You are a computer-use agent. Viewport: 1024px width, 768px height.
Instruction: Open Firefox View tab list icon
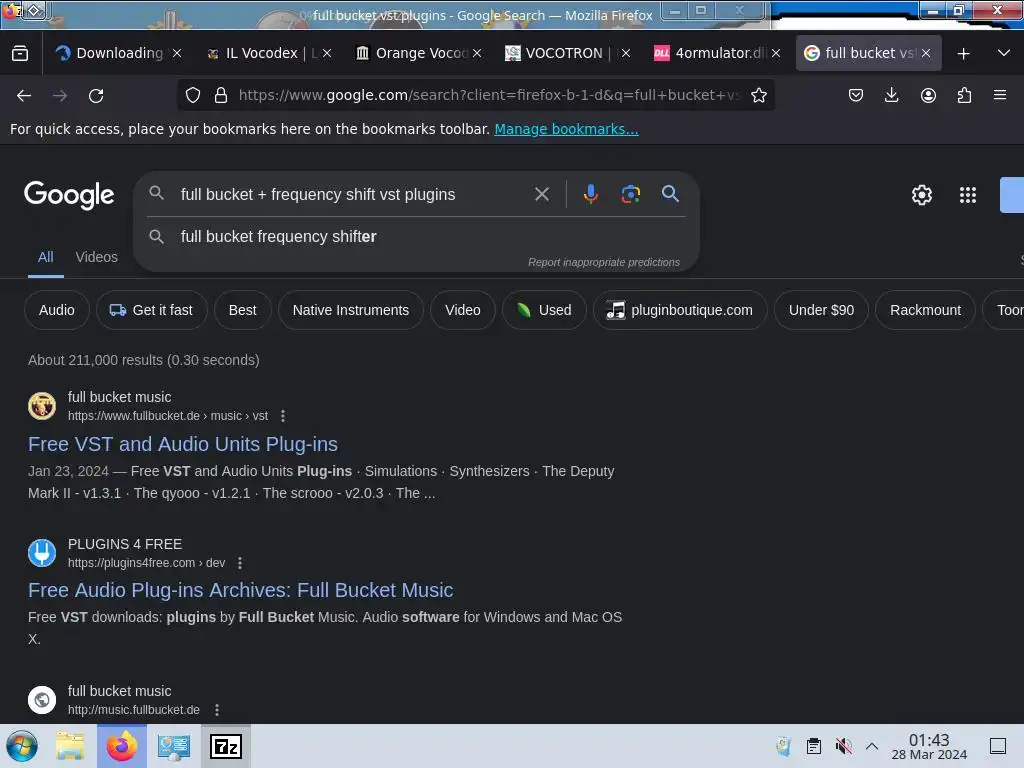tap(20, 54)
